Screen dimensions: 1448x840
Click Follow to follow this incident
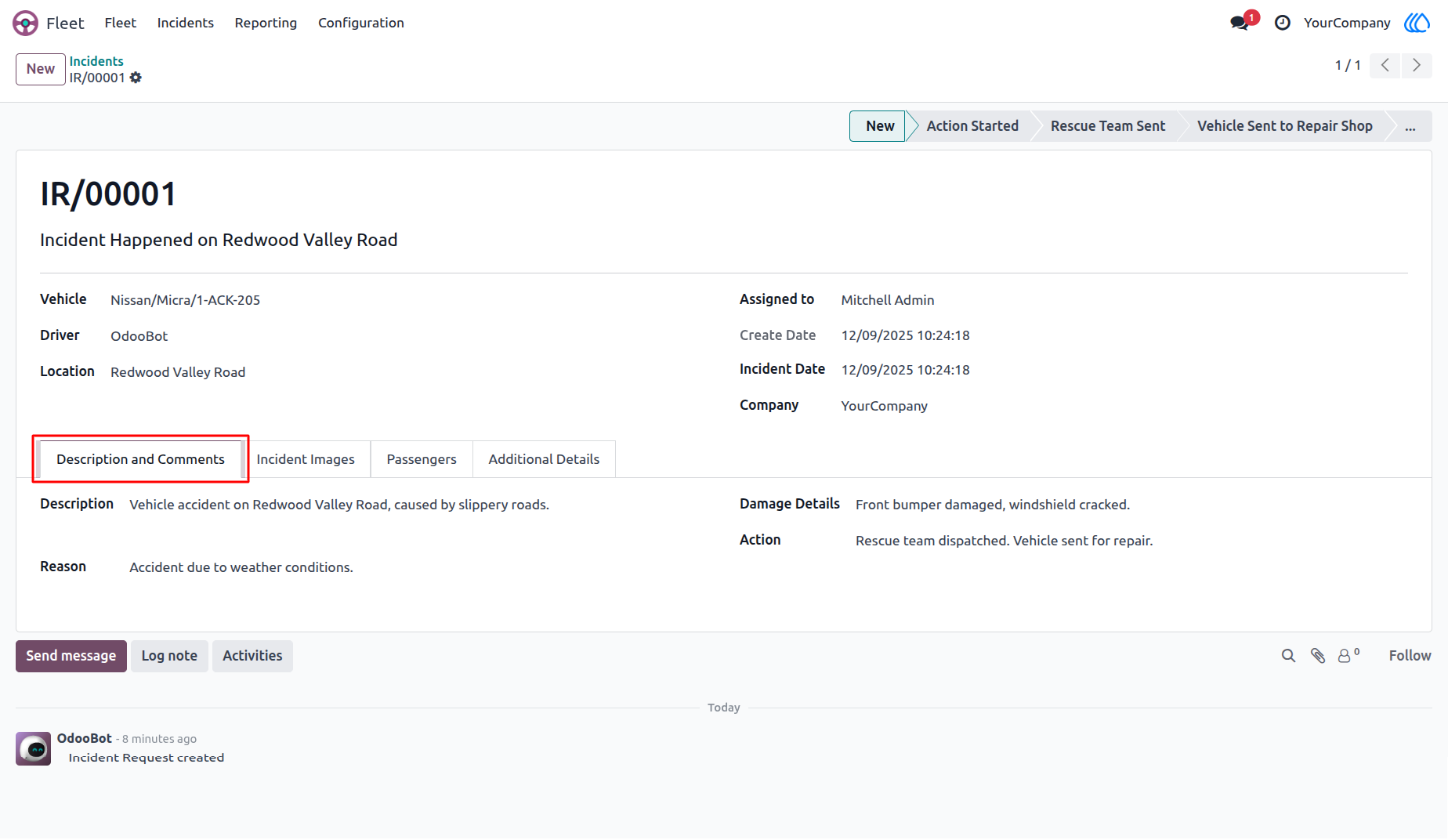(x=1410, y=656)
